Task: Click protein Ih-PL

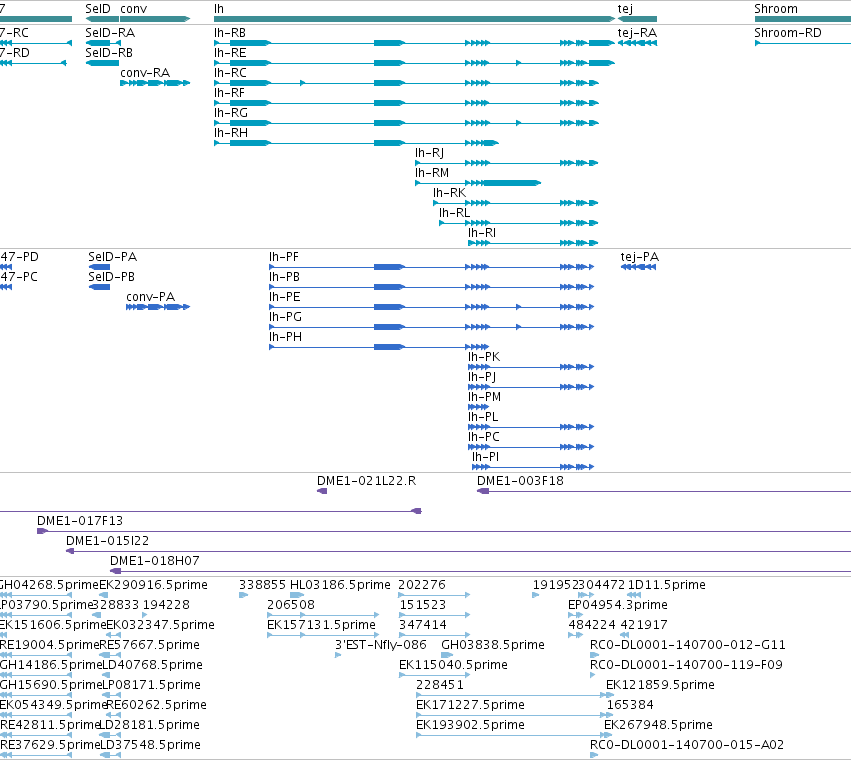Action: (531, 427)
